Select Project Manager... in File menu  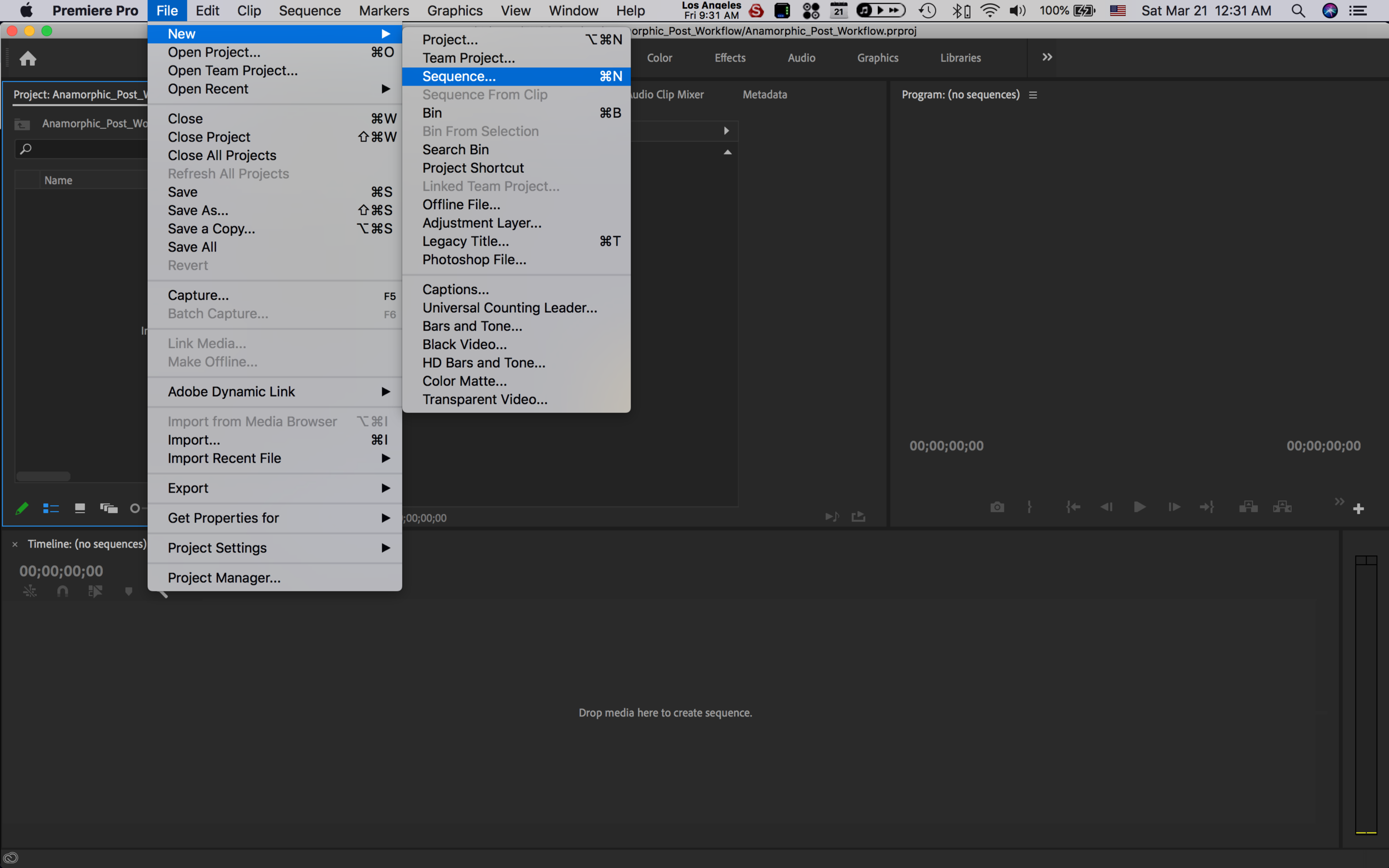[274, 578]
